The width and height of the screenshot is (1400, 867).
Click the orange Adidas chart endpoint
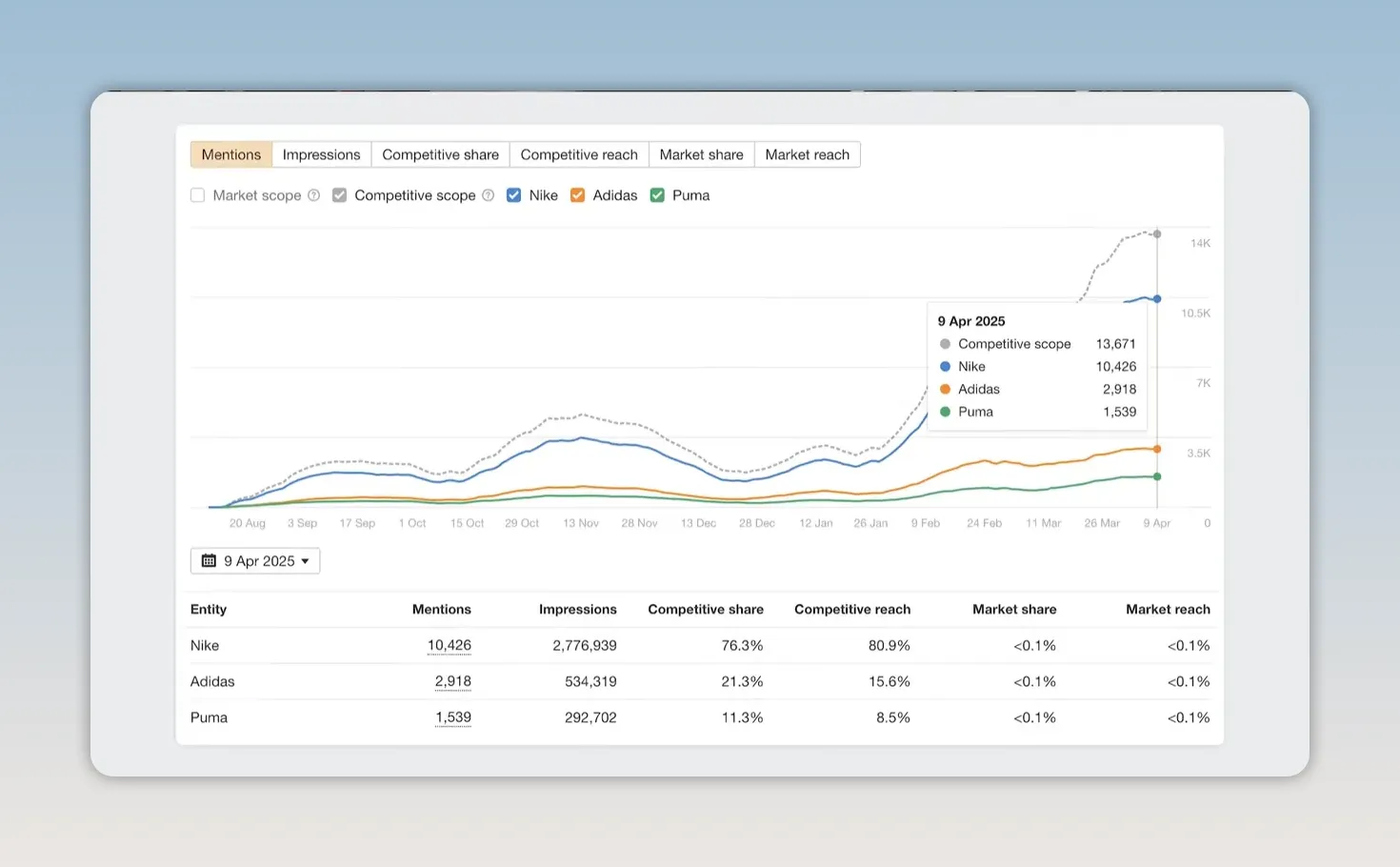pyautogui.click(x=1157, y=449)
